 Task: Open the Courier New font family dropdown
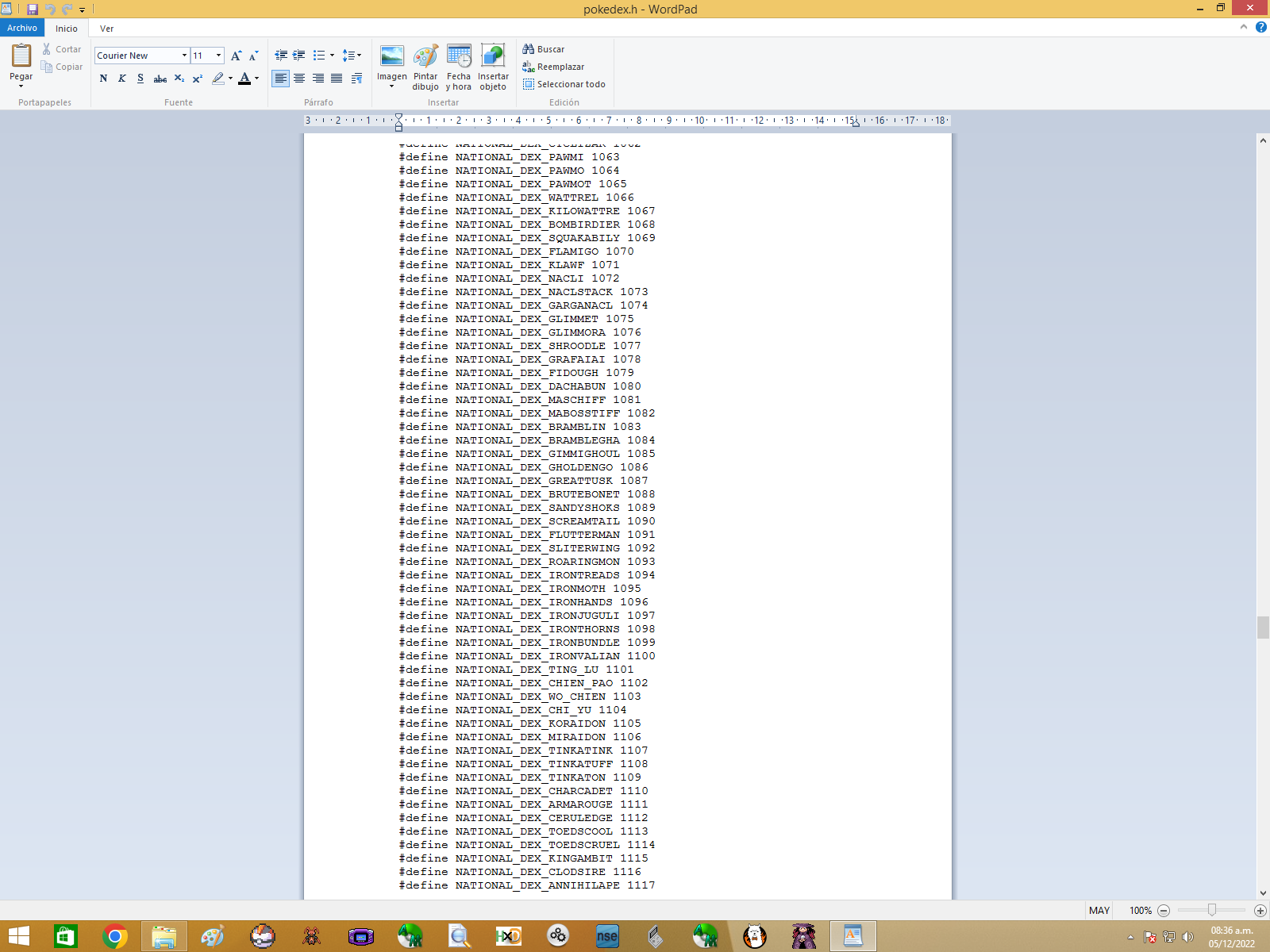184,56
